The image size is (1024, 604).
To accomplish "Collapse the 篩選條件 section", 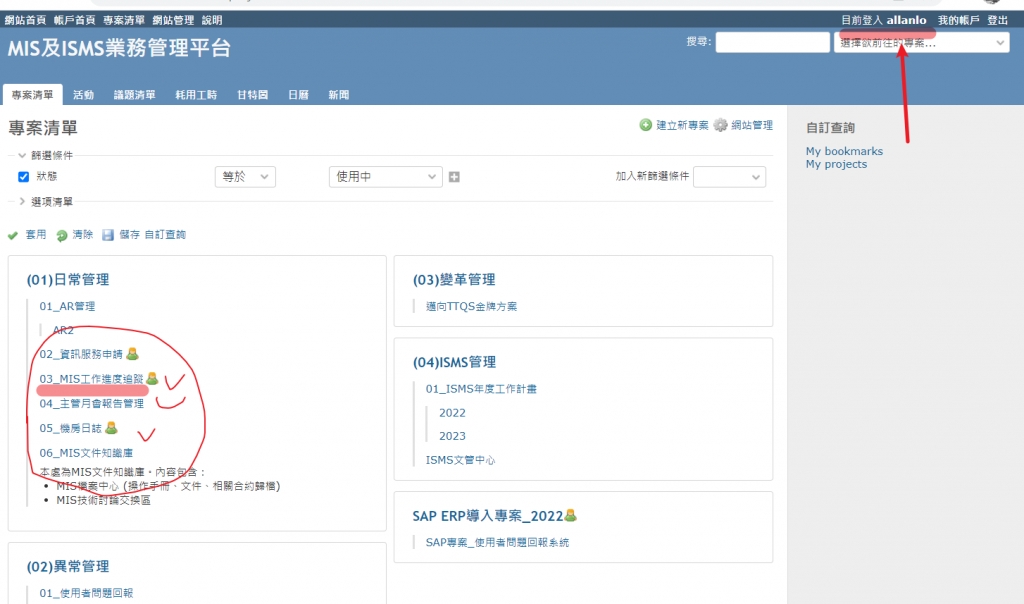I will [22, 155].
